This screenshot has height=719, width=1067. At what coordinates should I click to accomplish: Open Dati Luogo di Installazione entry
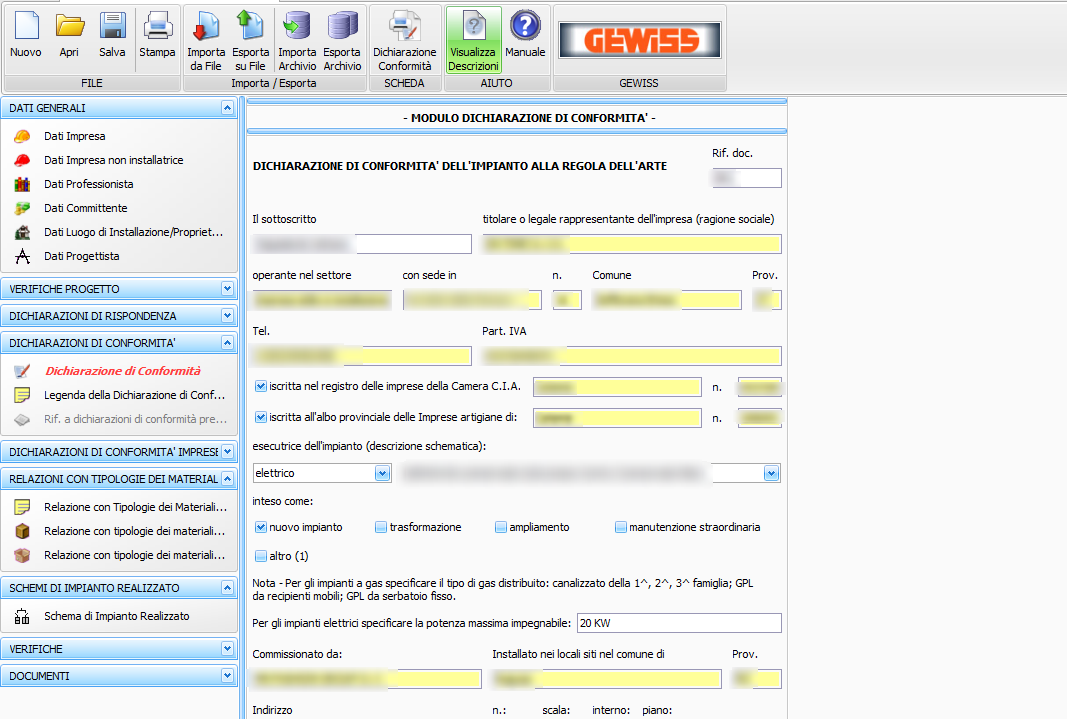tap(133, 232)
